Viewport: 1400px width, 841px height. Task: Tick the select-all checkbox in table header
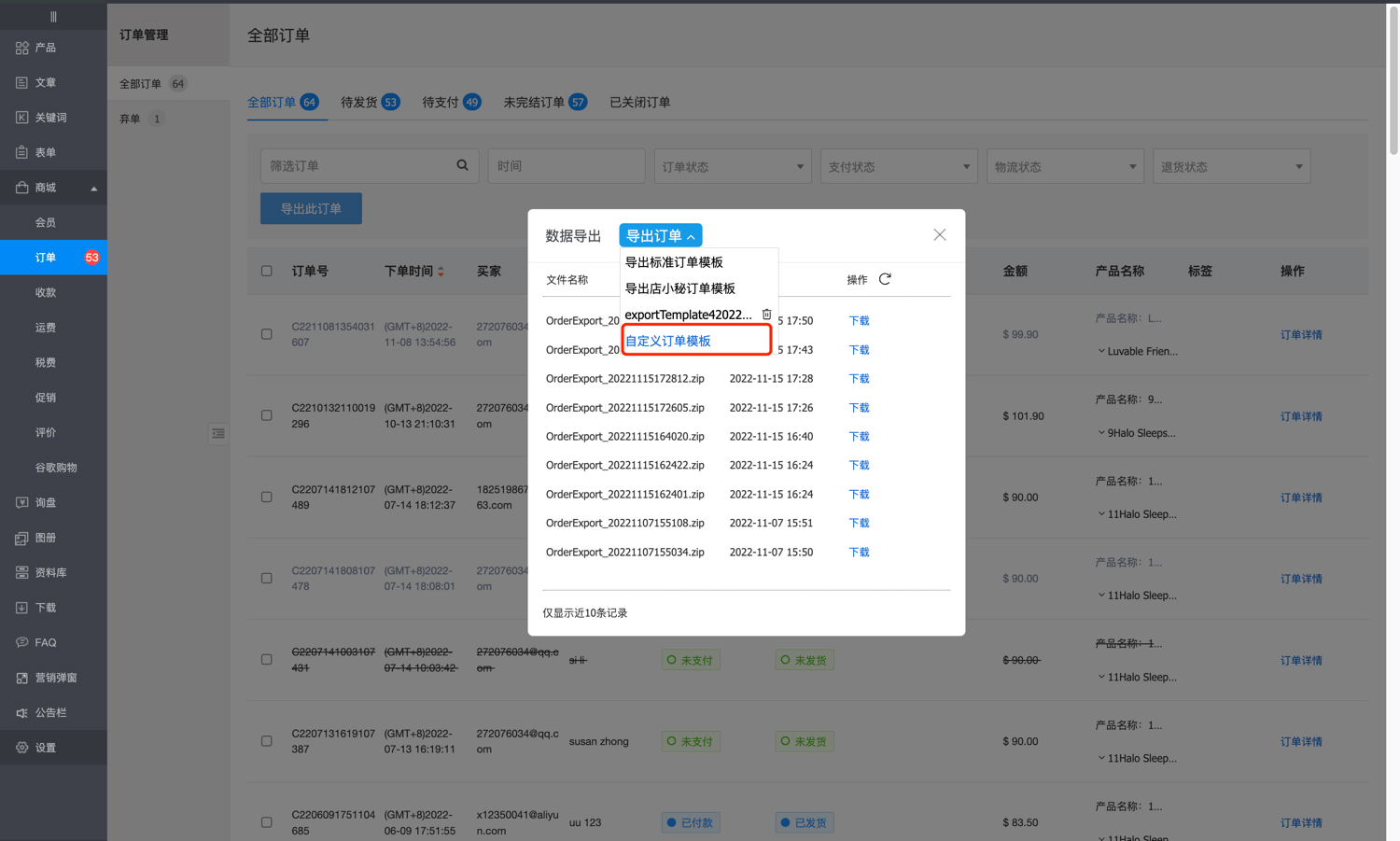pos(267,271)
